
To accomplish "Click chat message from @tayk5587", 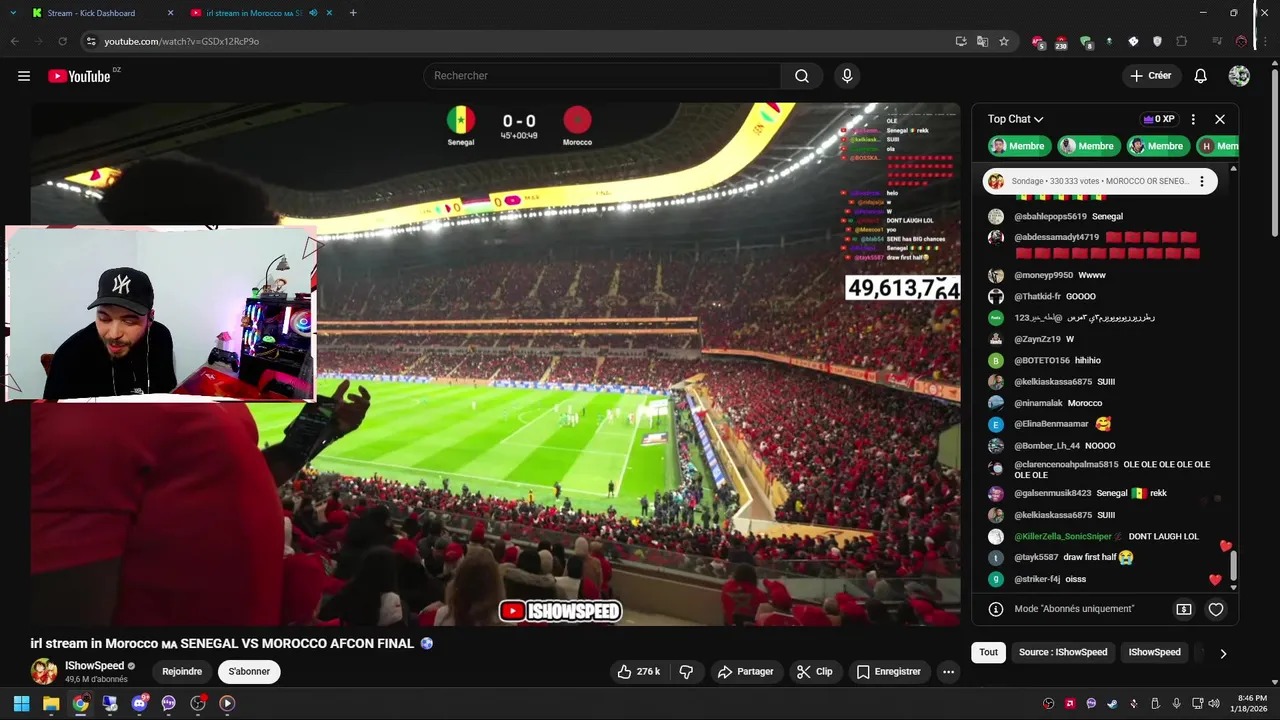I will 1074,558.
